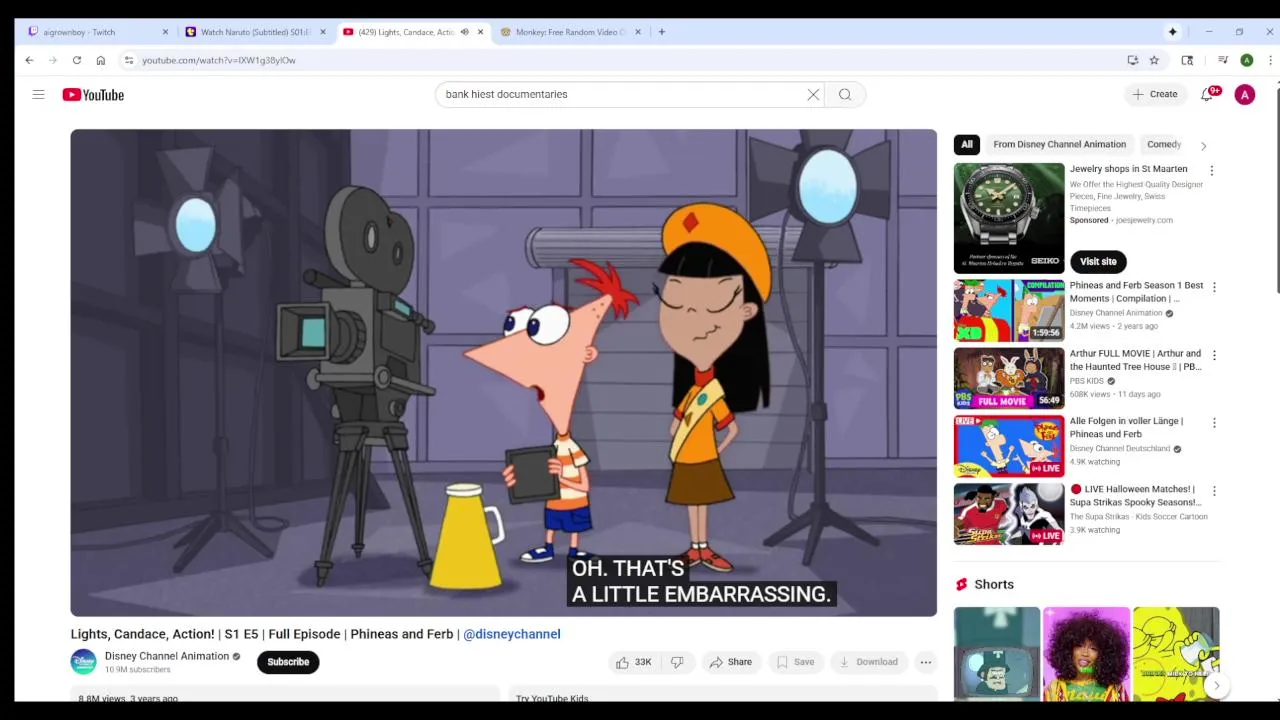The height and width of the screenshot is (720, 1280).
Task: Show more filter chips with arrow
Action: pos(1203,146)
